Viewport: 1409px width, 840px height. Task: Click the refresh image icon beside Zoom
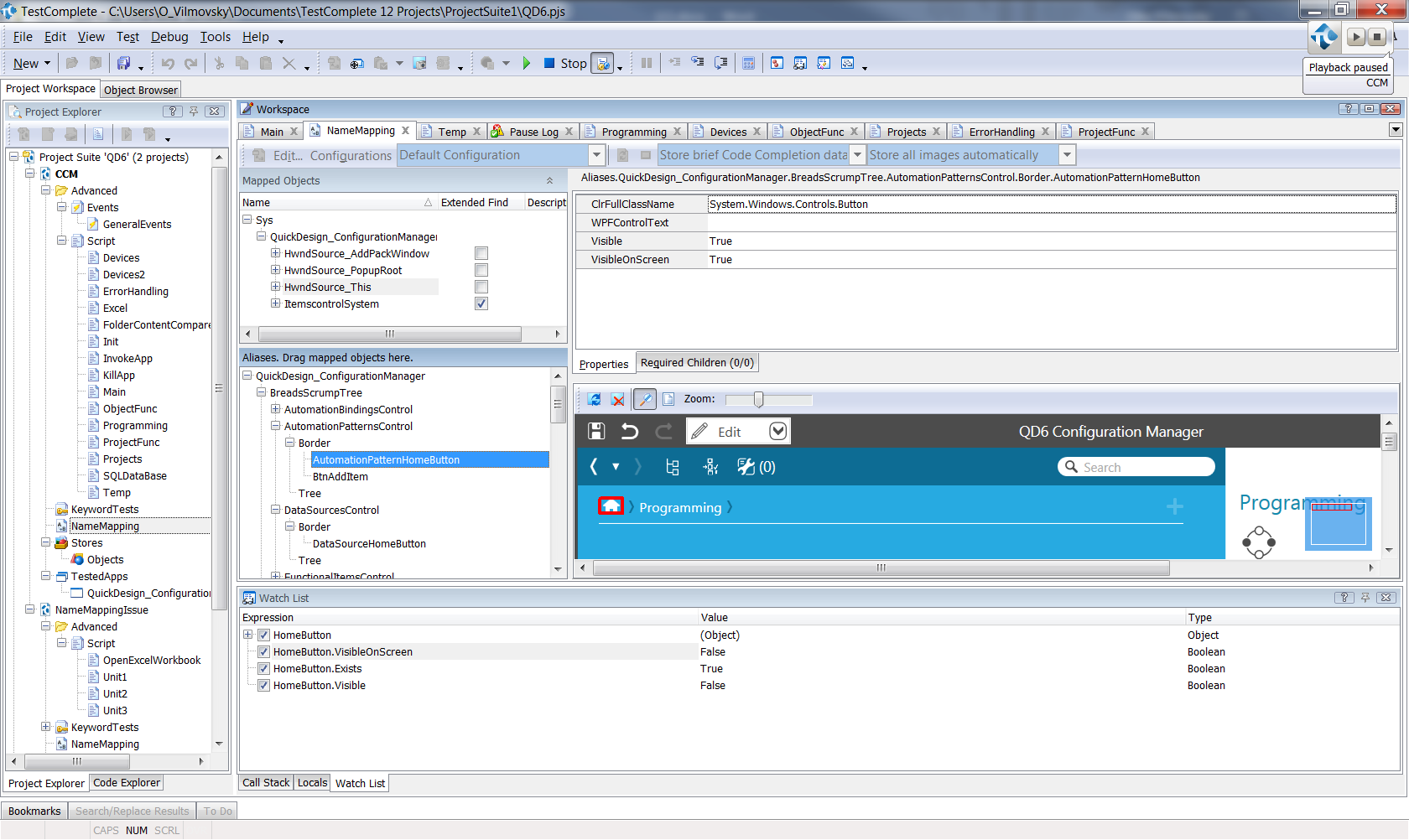coord(594,400)
